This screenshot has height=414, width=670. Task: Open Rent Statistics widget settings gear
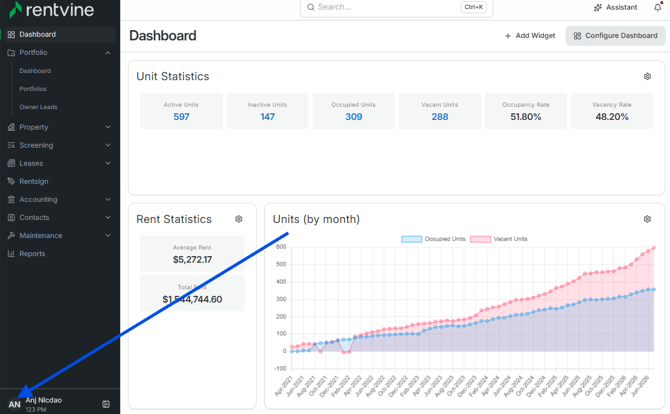click(239, 219)
